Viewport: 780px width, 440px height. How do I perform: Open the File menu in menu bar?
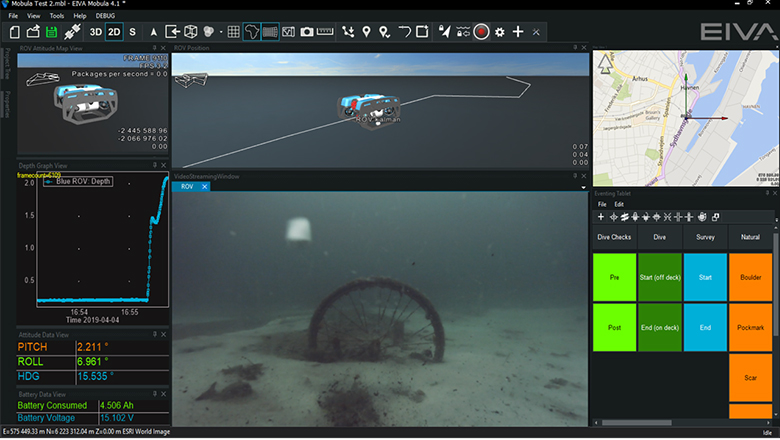(13, 16)
